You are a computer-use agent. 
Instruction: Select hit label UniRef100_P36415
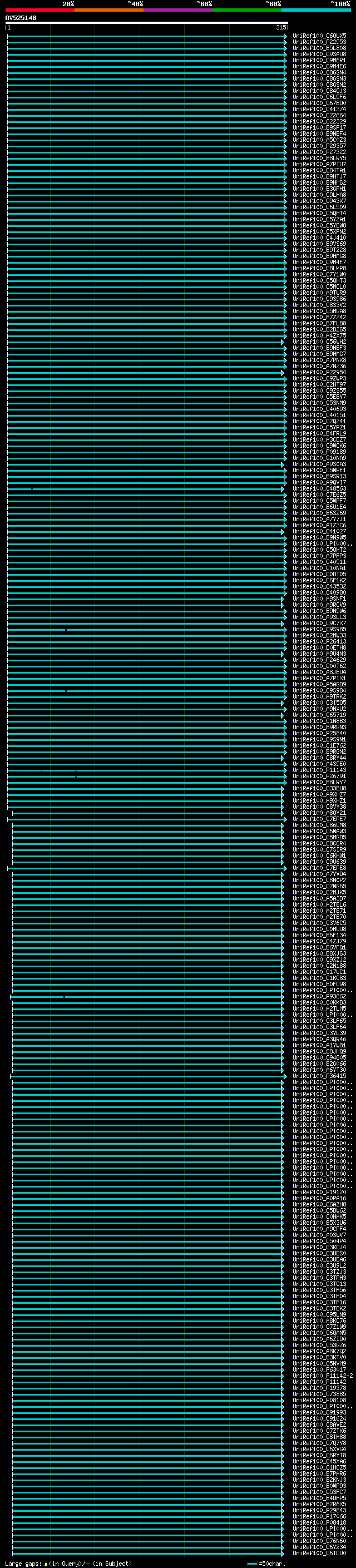coord(319,1076)
